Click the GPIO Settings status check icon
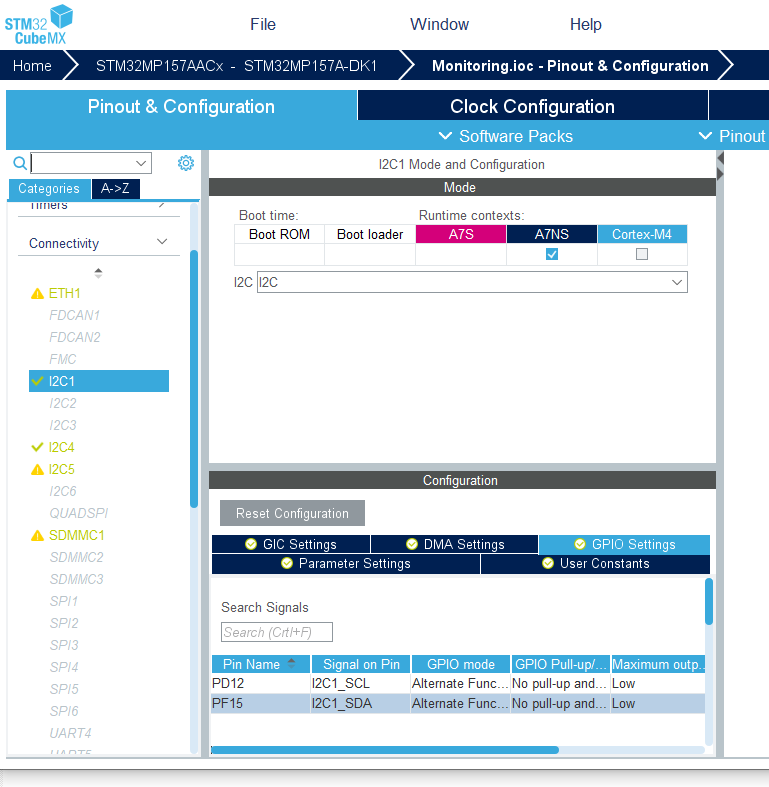The height and width of the screenshot is (787, 769). tap(580, 544)
